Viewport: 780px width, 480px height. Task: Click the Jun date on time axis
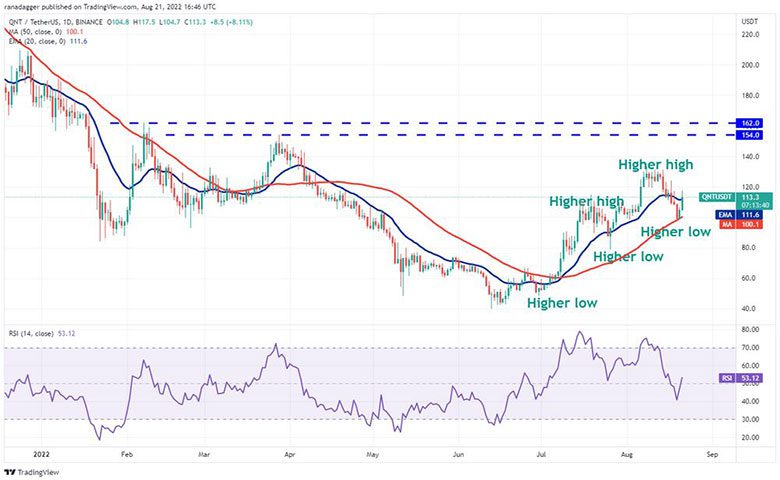(x=459, y=455)
